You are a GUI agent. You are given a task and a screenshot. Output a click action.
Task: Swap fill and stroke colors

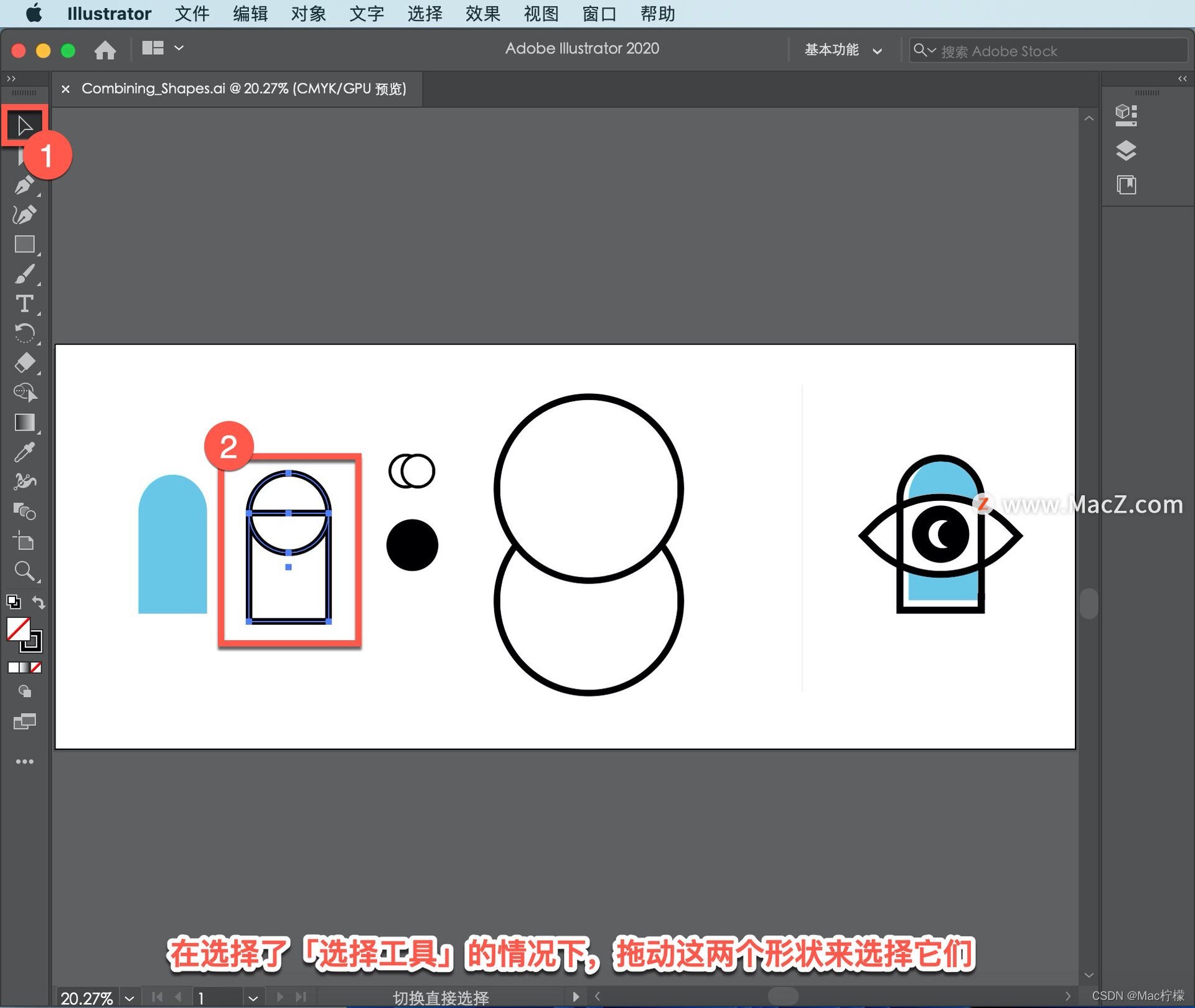tap(39, 602)
